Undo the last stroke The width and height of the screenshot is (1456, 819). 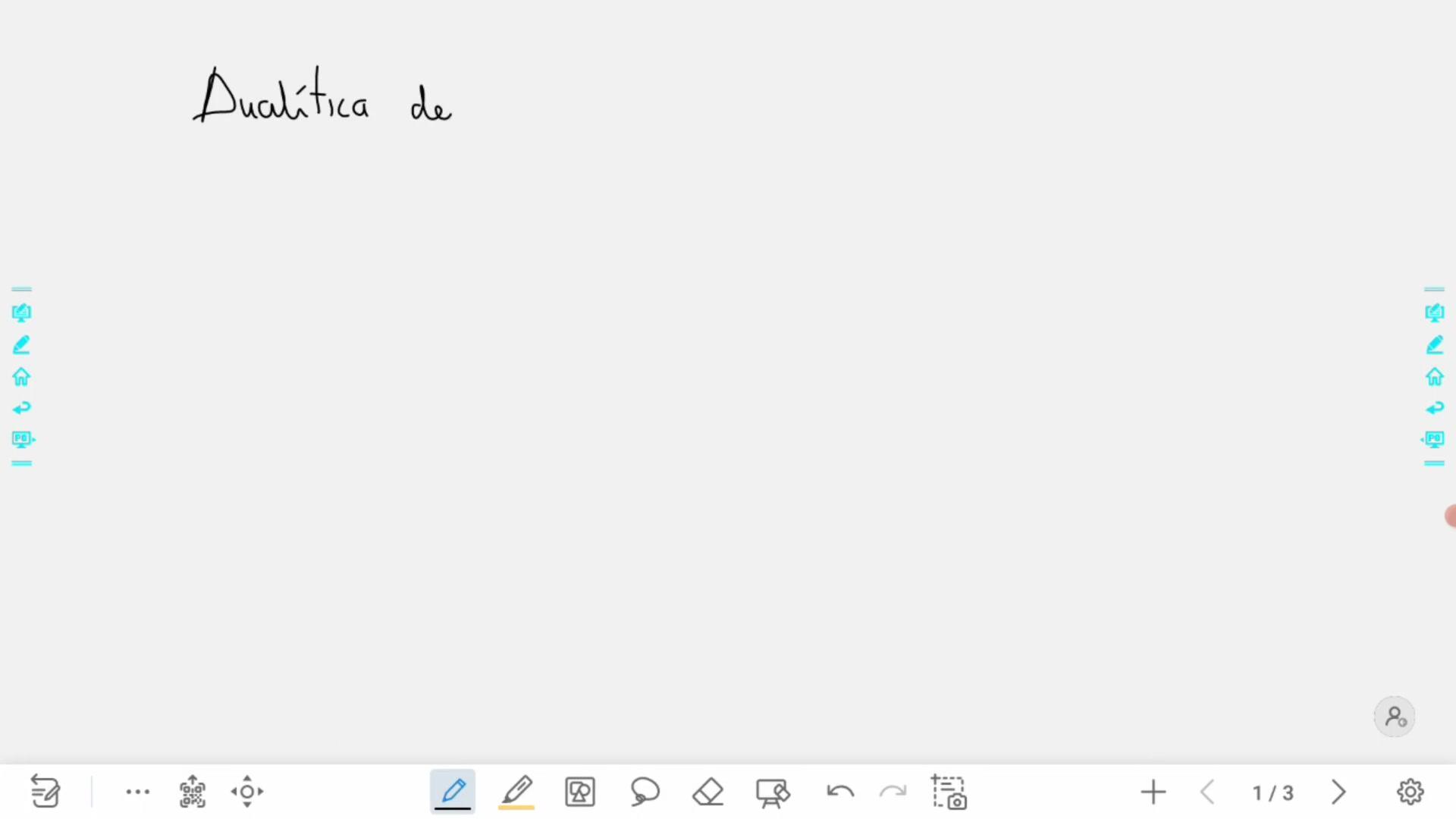coord(840,792)
